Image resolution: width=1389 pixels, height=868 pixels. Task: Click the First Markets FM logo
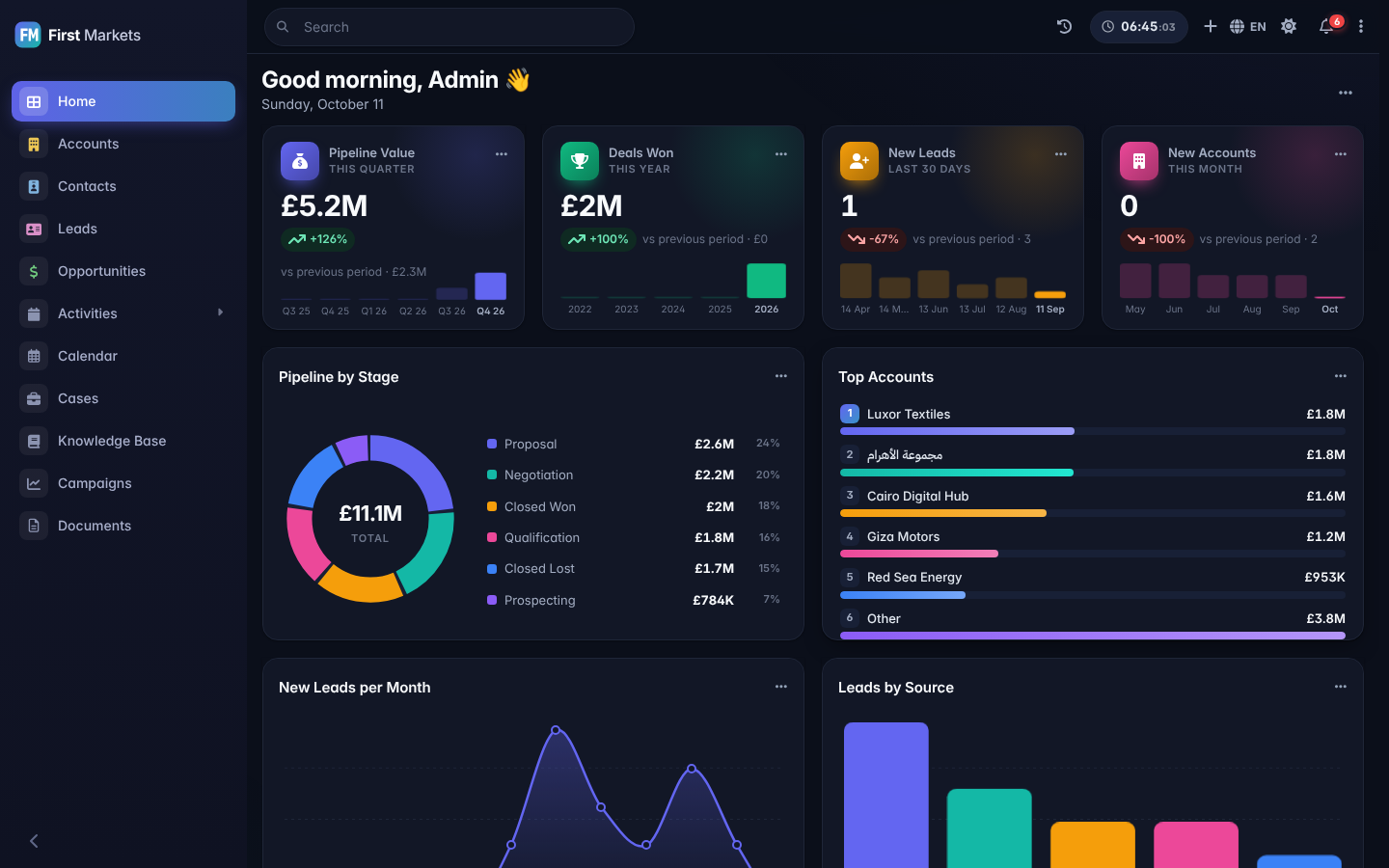29,35
